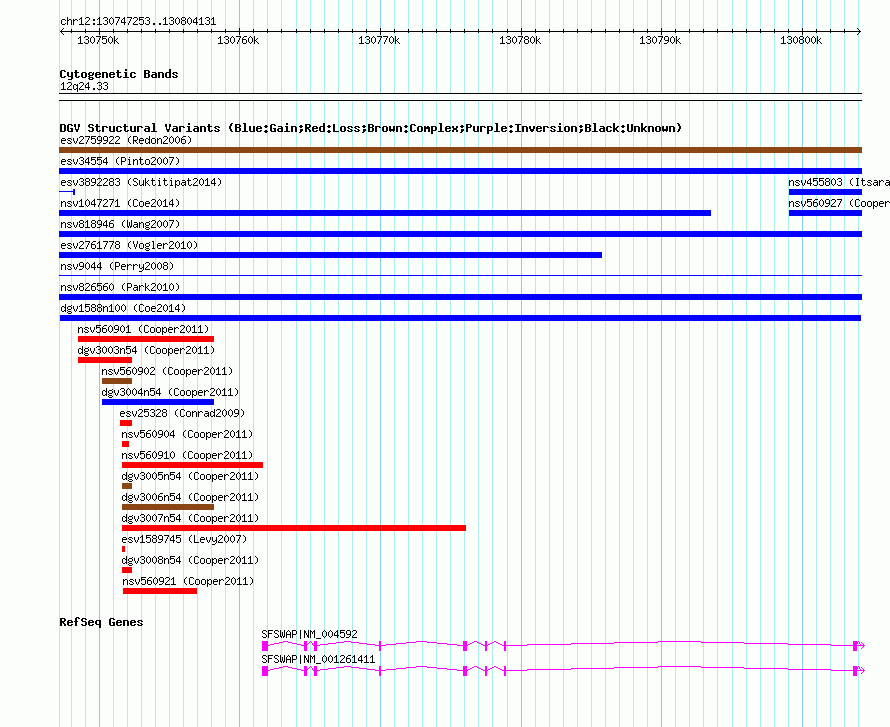The image size is (890, 727).
Task: Click the 130760k ruler position label
Action: [x=238, y=40]
